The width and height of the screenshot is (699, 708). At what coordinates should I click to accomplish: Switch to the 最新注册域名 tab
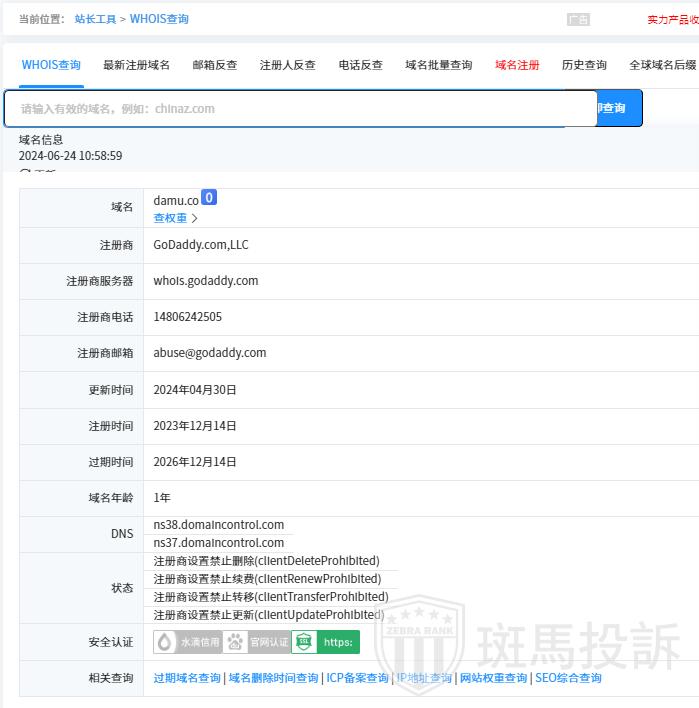tap(136, 65)
